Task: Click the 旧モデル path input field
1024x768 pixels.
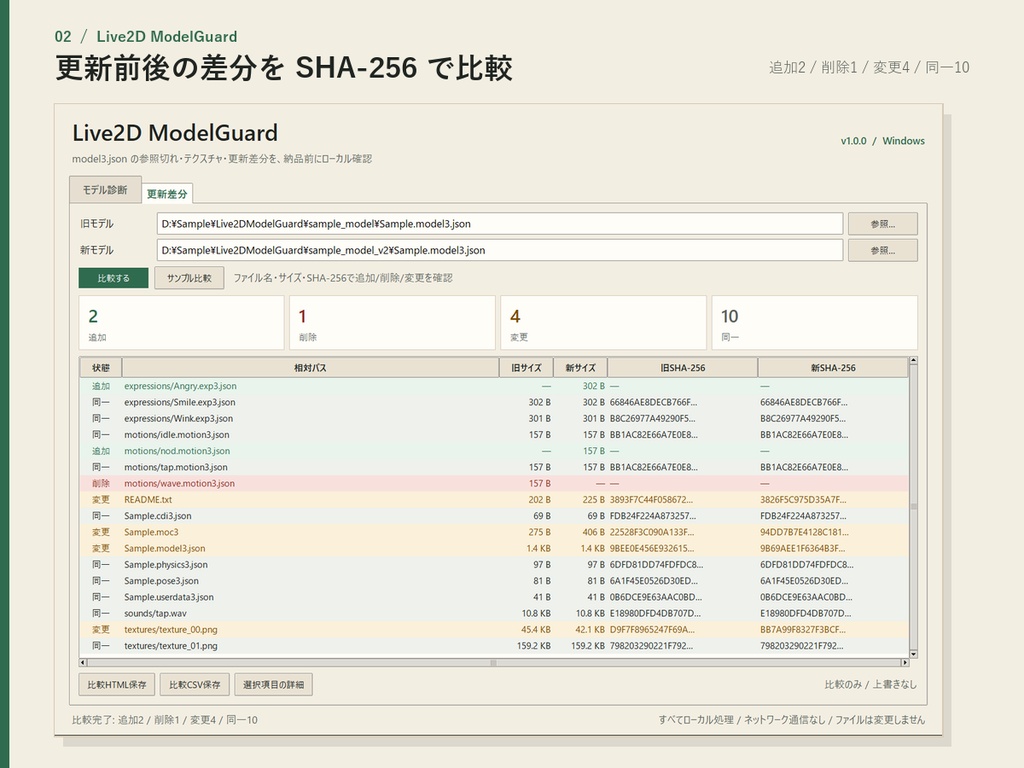Action: 500,223
